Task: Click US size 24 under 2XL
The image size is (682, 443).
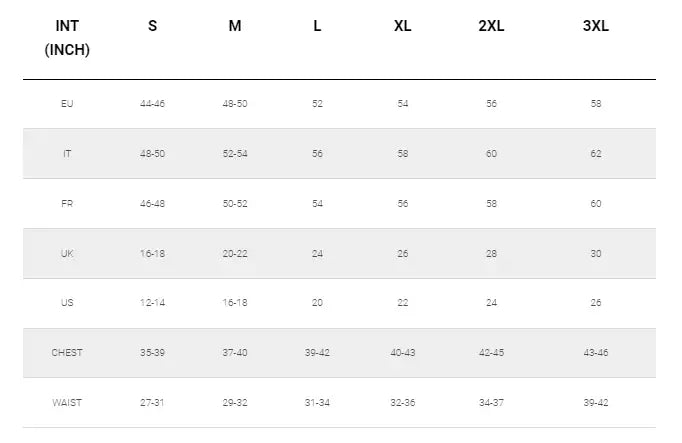Action: click(x=491, y=303)
